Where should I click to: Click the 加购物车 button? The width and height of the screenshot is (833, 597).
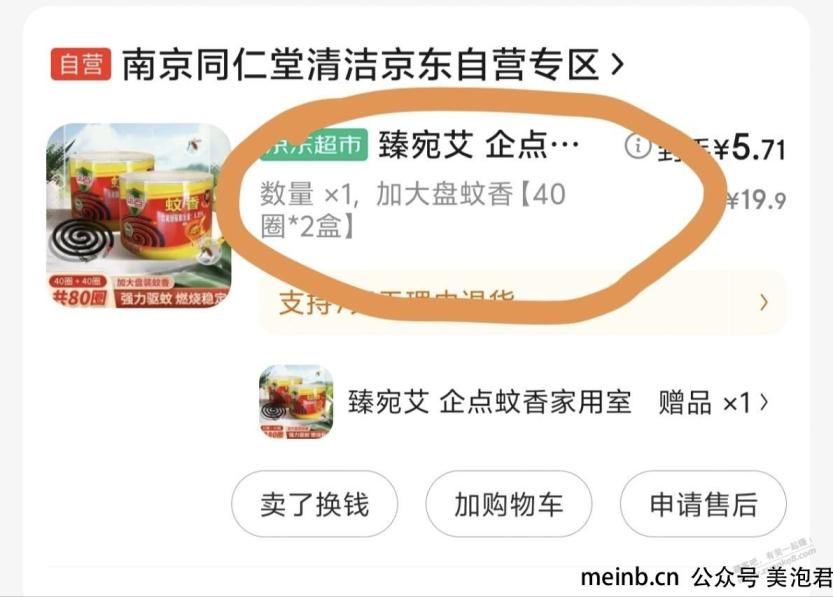508,504
